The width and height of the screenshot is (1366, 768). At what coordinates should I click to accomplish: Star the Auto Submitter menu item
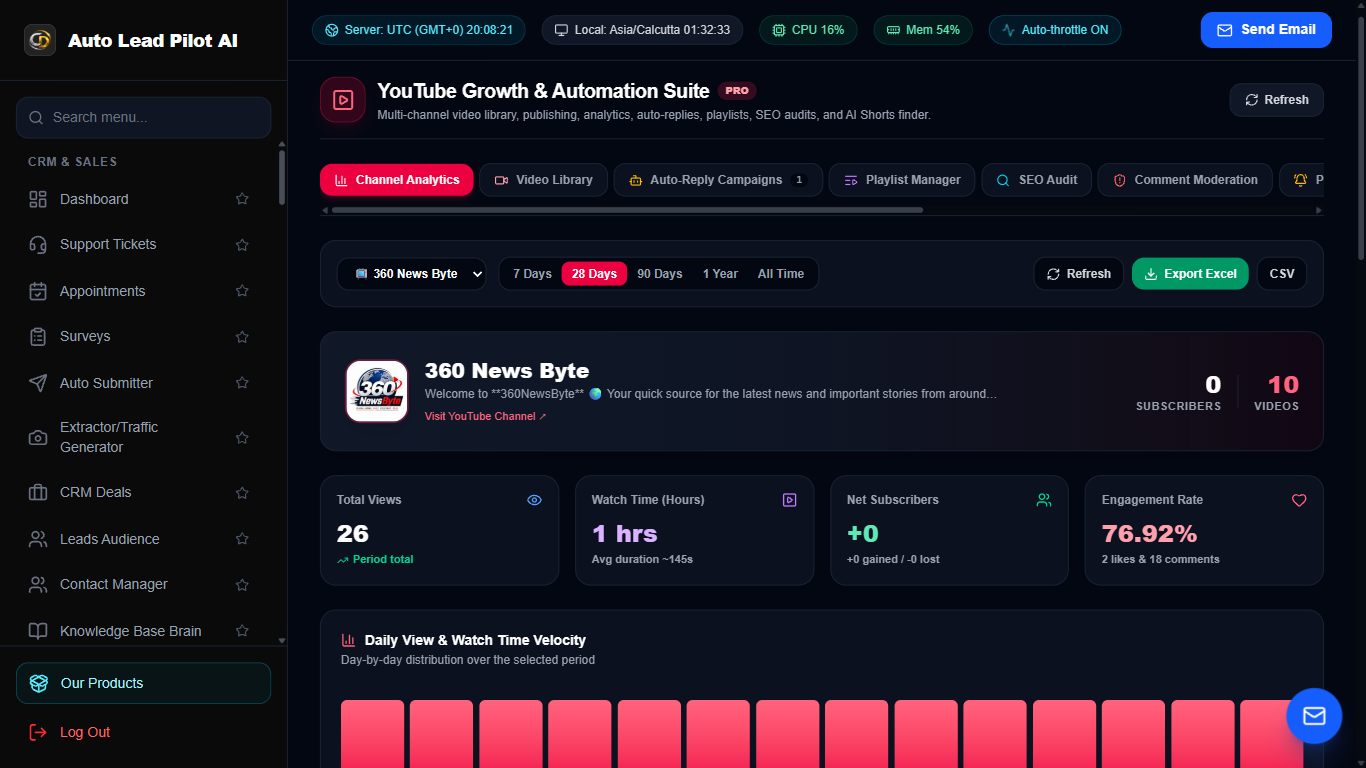coord(242,383)
